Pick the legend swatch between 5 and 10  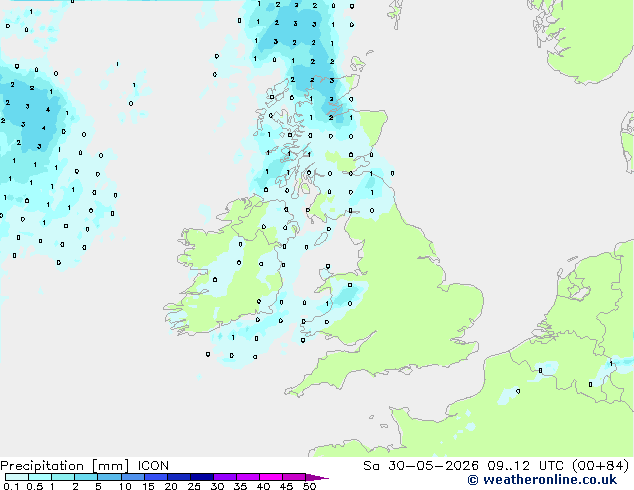coord(109,477)
